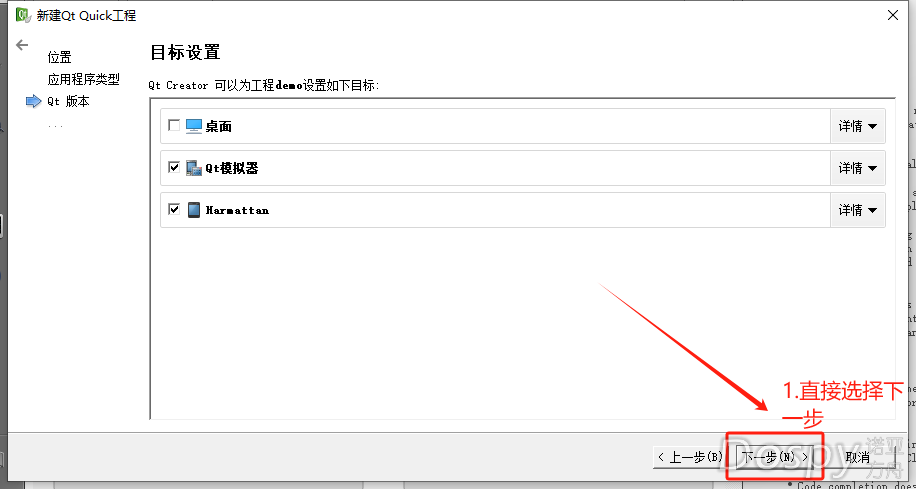Click the 取消 cancel button
This screenshot has width=916, height=489.
coord(857,457)
